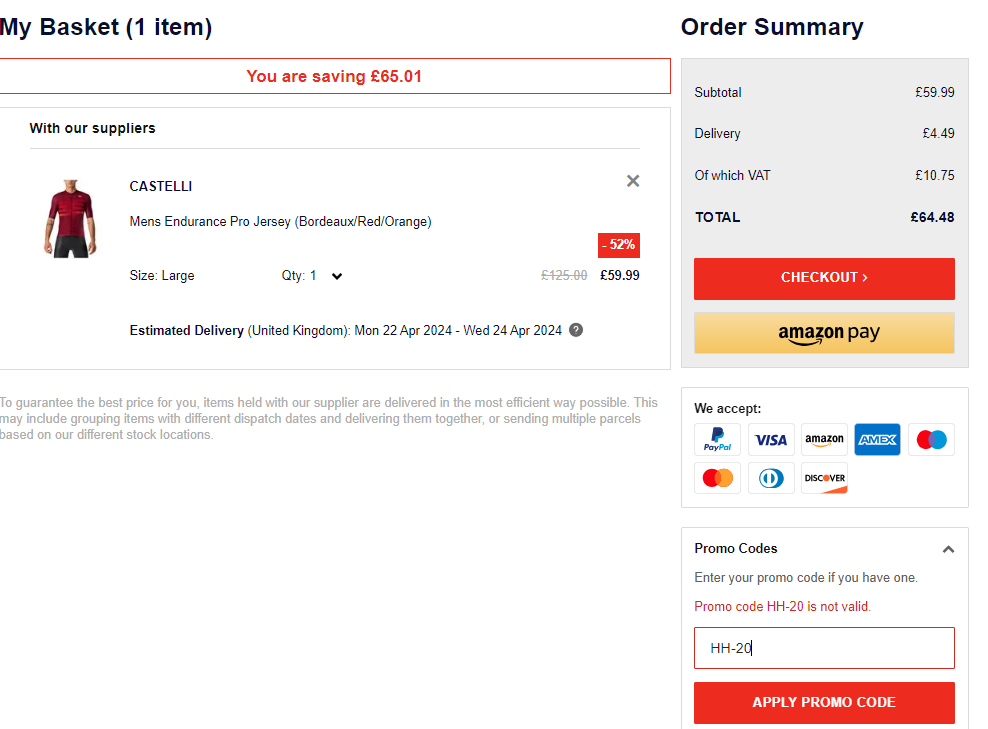Screen dimensions: 988x729
Task: Collapse the Promo Codes section
Action: coord(948,549)
